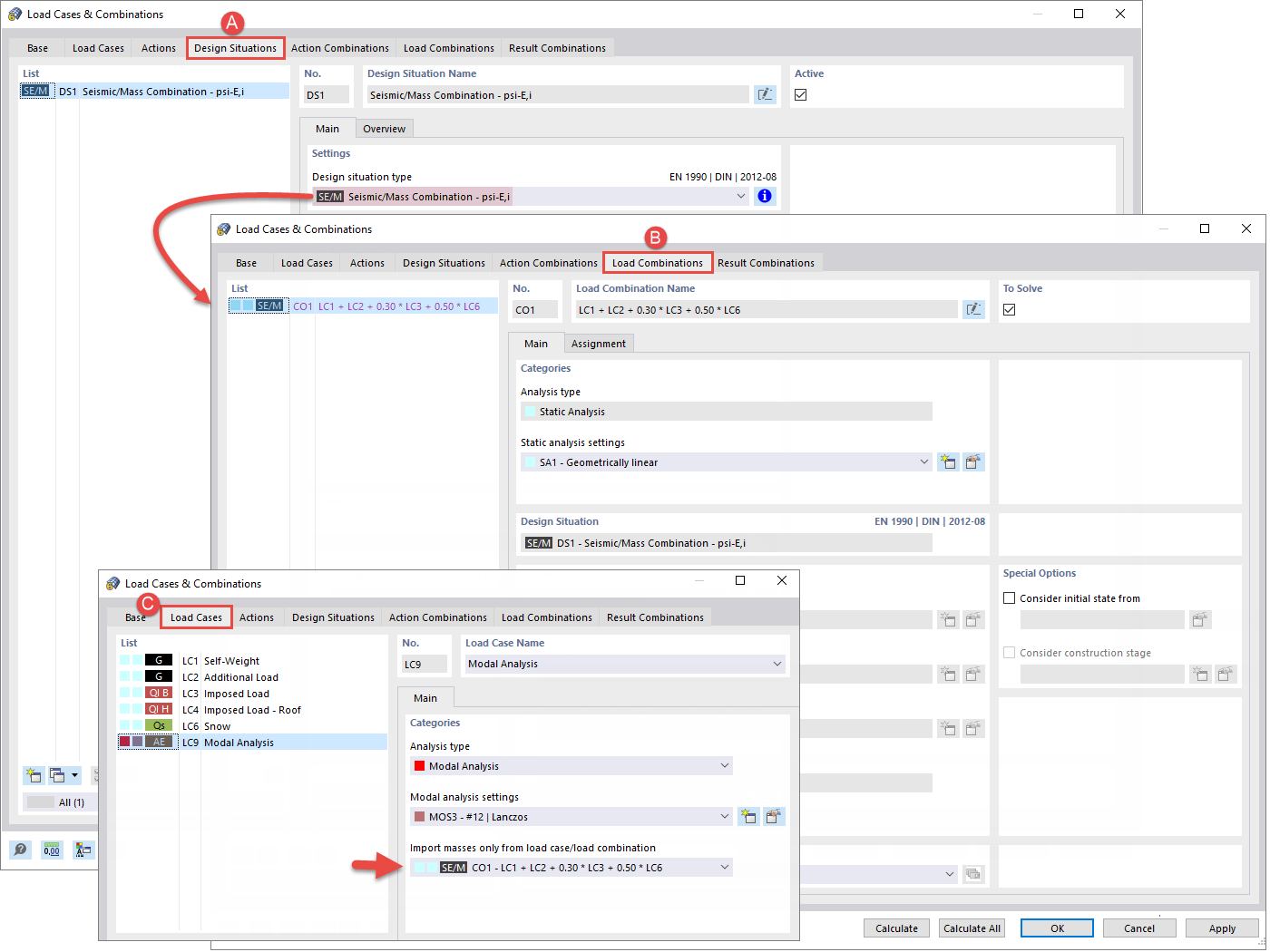Open the Assignment tab for CO1
The height and width of the screenshot is (952, 1270).
click(x=599, y=343)
